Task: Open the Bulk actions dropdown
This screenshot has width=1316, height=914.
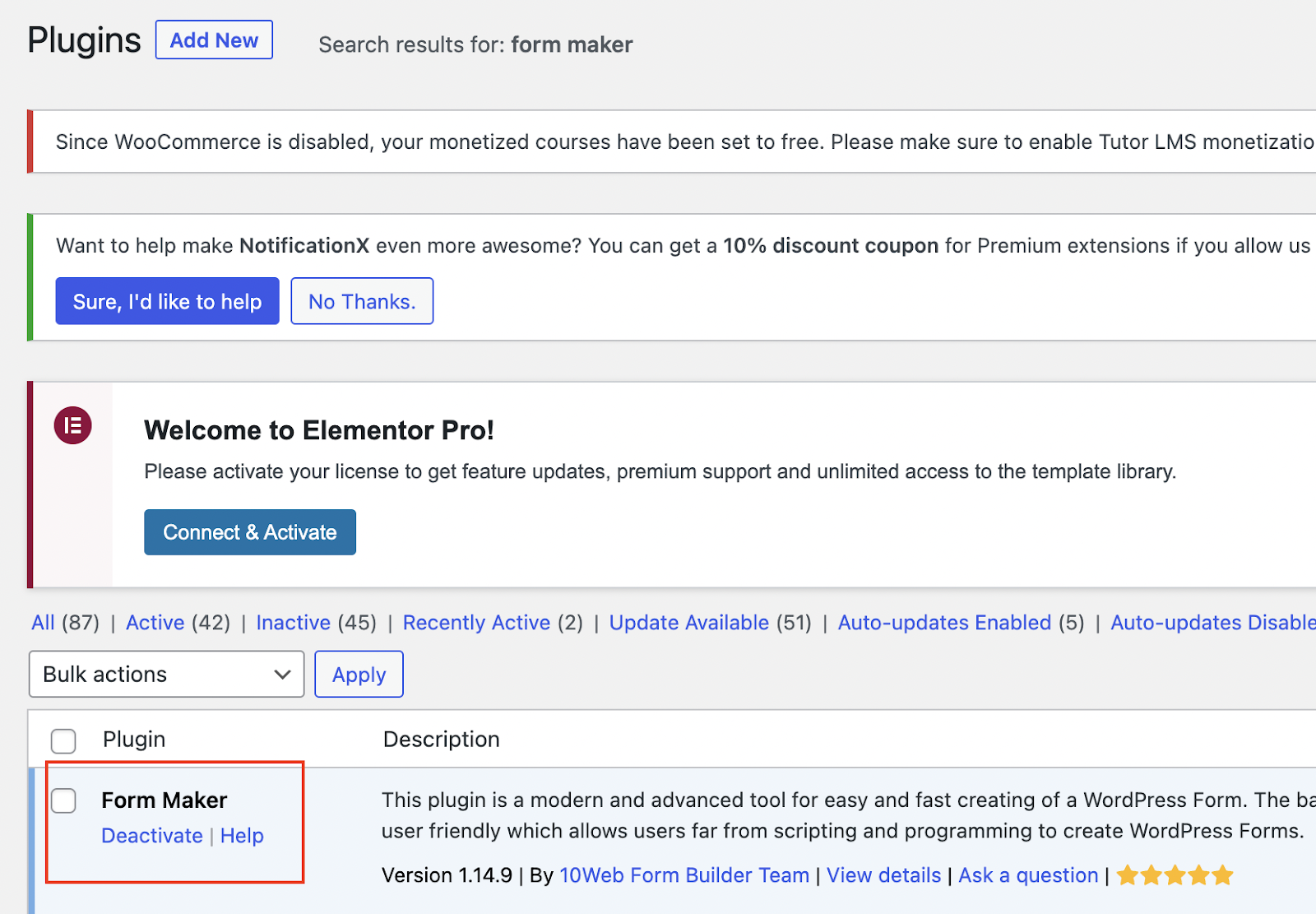Action: [x=166, y=675]
